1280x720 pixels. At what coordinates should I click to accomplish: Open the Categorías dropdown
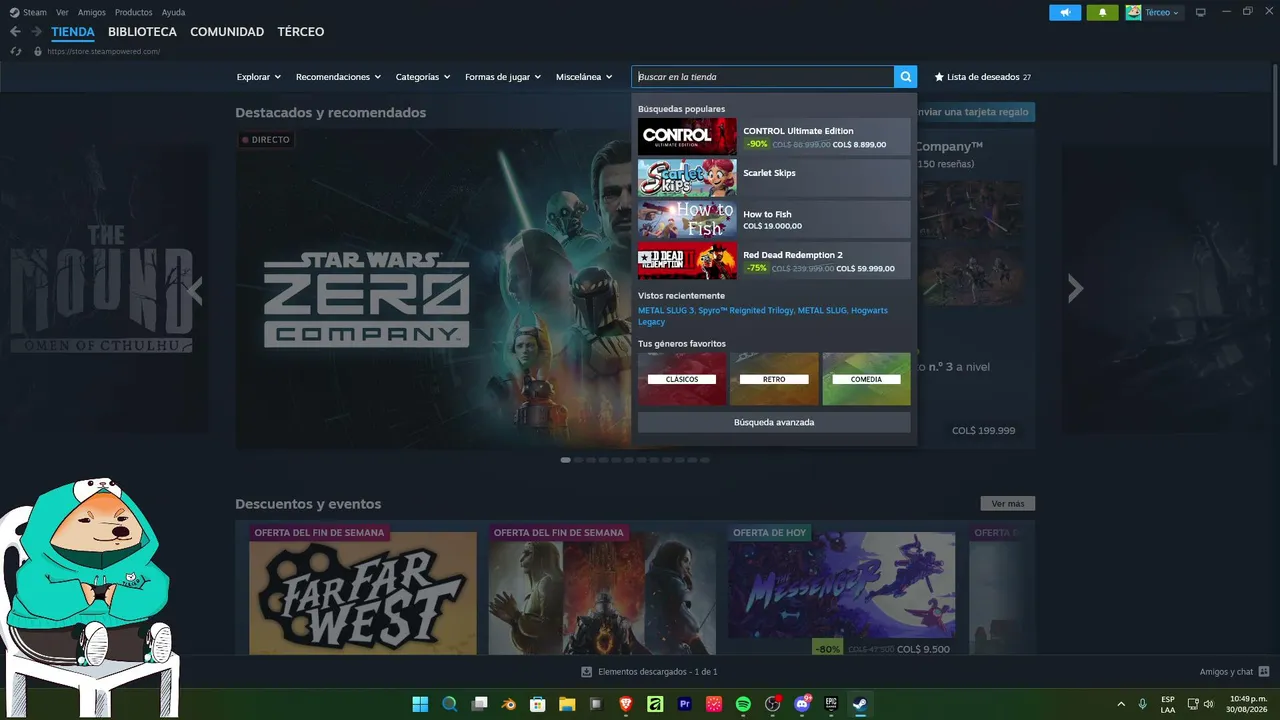(422, 77)
